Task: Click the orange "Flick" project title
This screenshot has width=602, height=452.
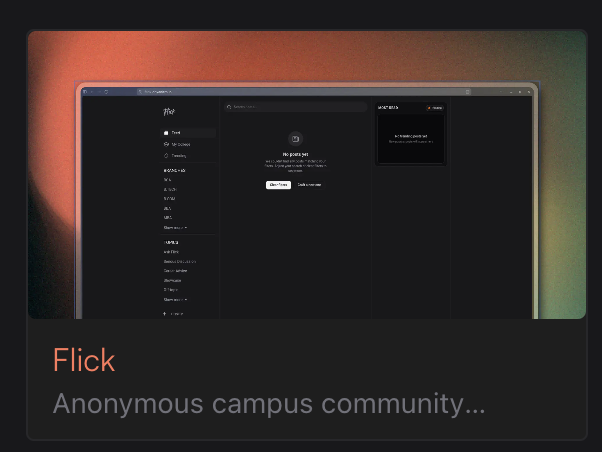Action: (84, 360)
